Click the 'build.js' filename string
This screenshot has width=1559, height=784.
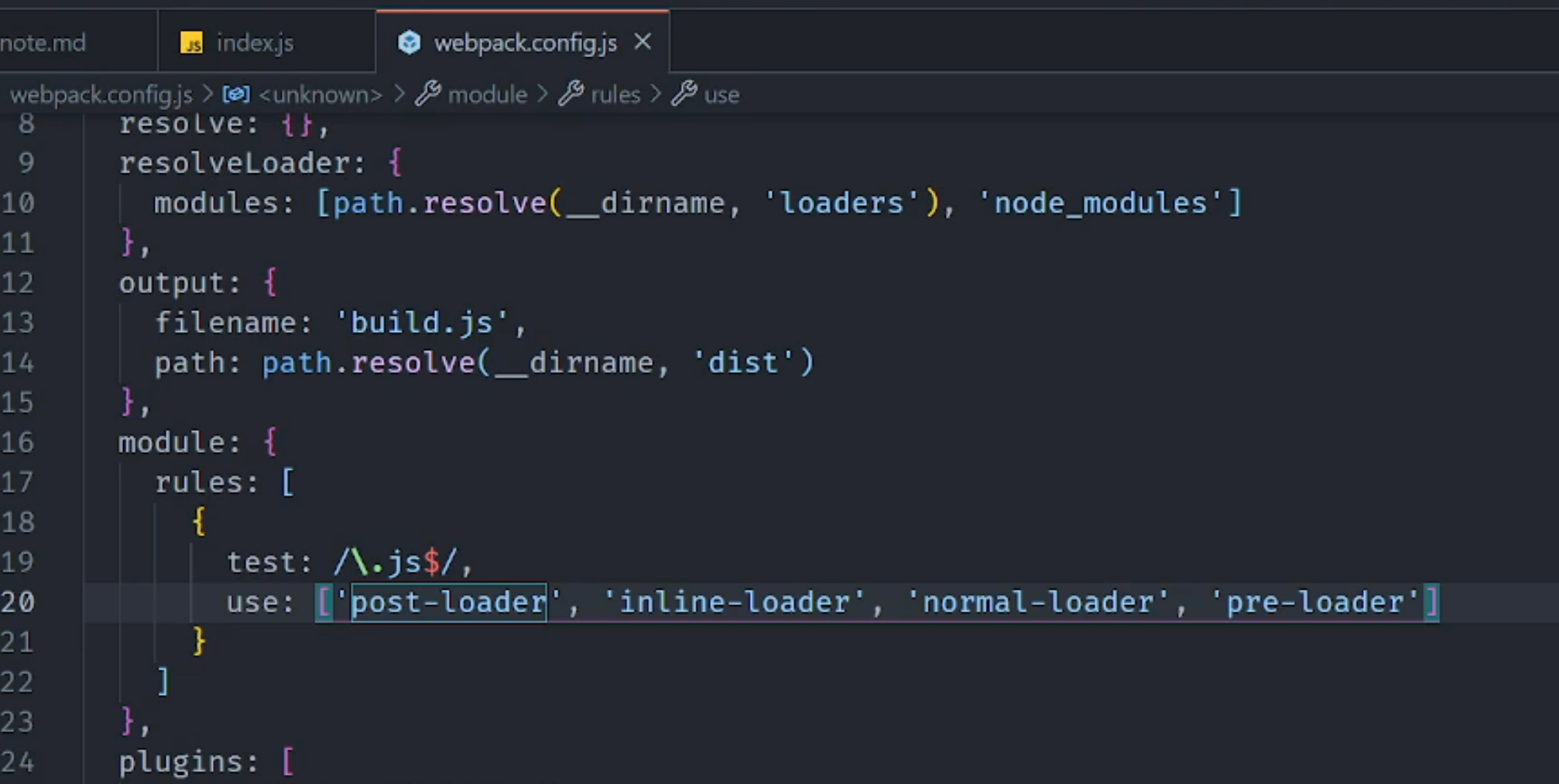coord(422,323)
